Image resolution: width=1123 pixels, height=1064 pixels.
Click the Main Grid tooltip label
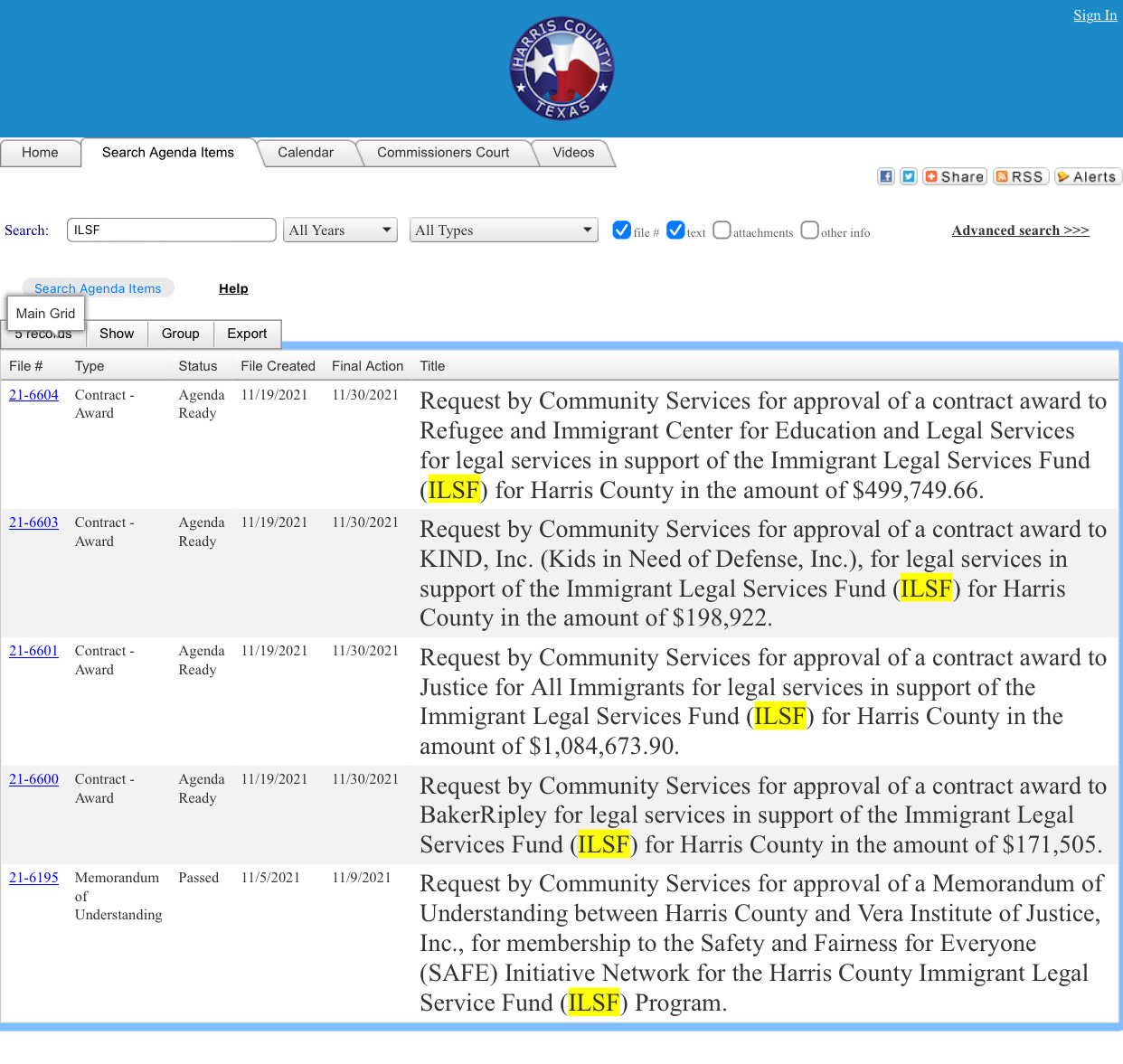(45, 314)
